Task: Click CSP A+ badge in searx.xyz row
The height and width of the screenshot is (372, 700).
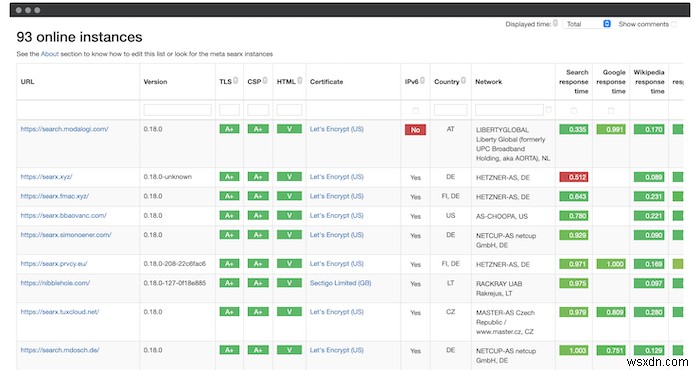Action: (x=258, y=177)
